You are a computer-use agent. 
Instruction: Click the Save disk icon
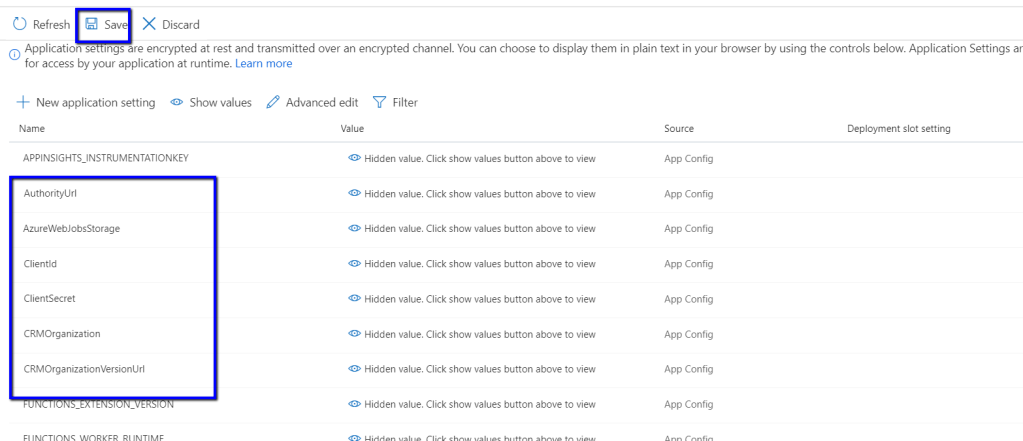[91, 24]
